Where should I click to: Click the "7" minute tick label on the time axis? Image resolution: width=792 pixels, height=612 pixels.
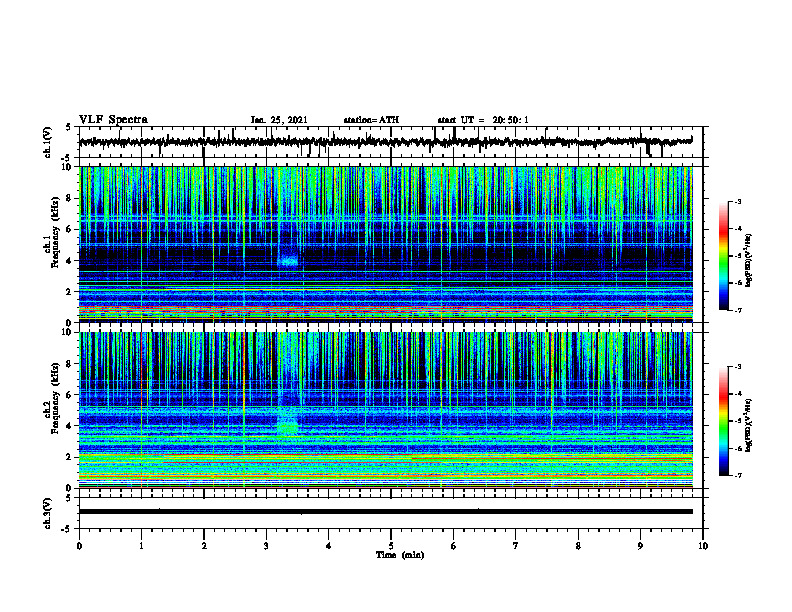[516, 546]
